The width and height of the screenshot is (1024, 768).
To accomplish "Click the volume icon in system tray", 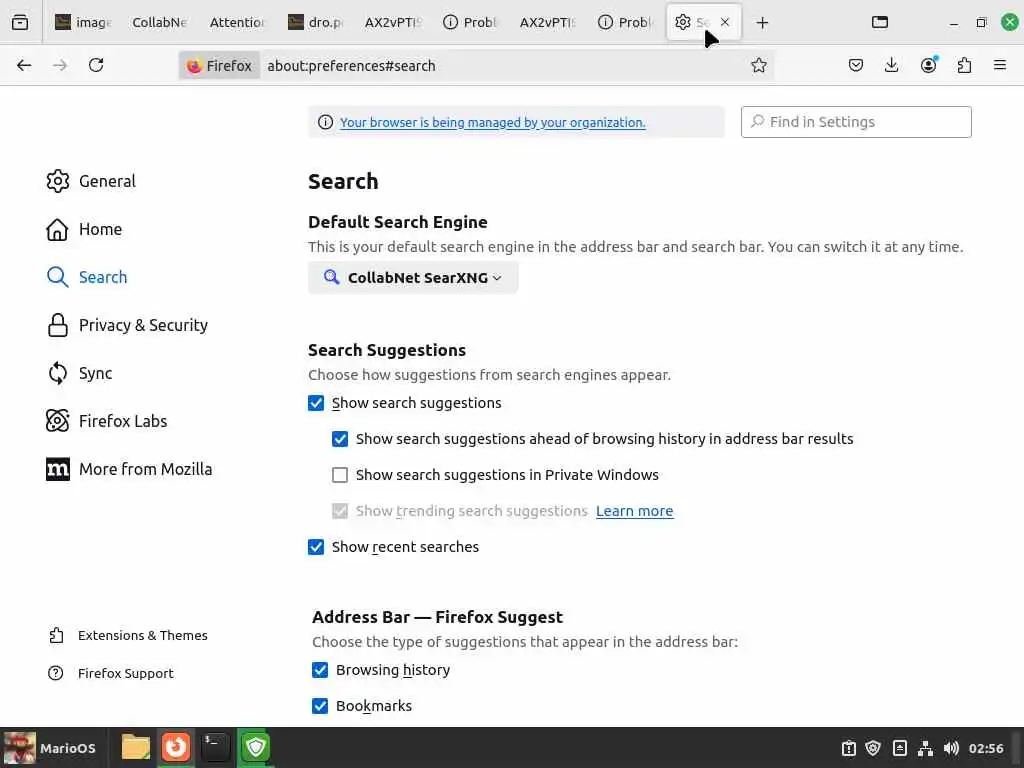I will click(951, 748).
